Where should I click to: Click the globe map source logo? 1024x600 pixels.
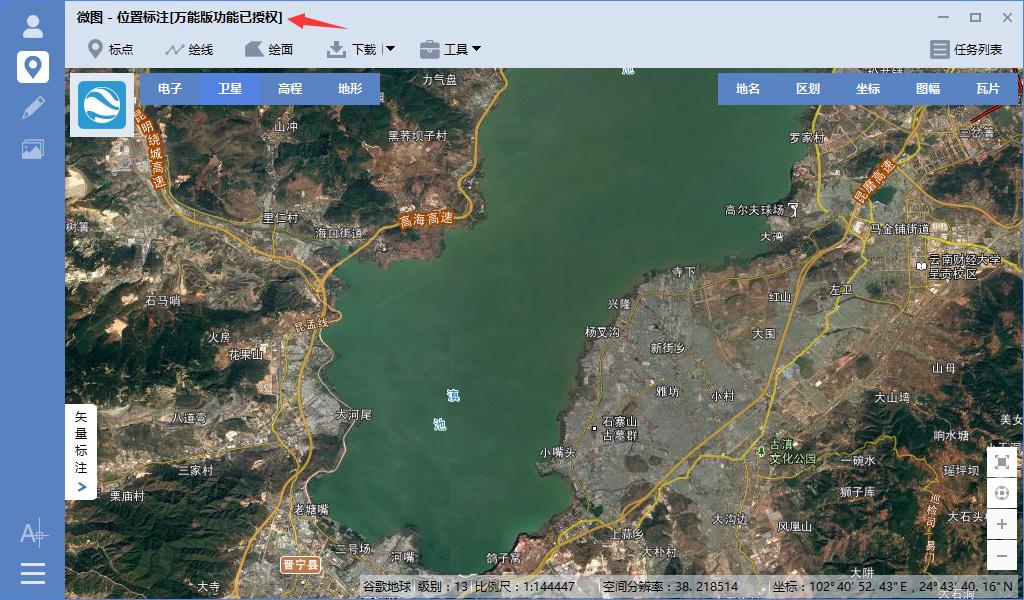(x=102, y=105)
